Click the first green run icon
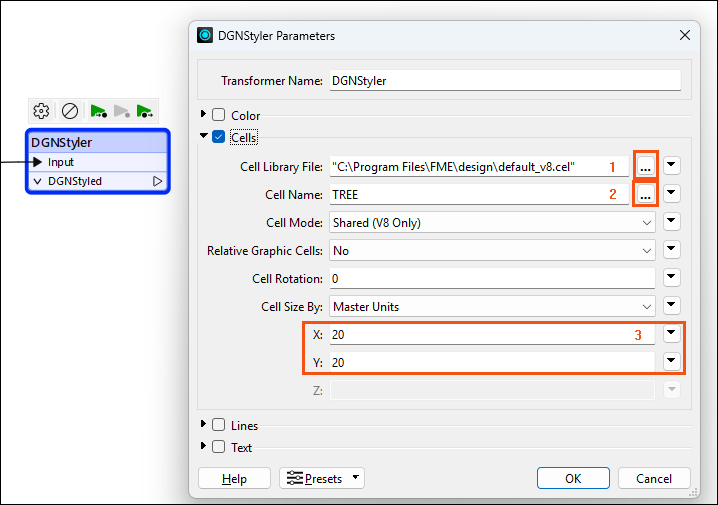The image size is (718, 505). pyautogui.click(x=98, y=111)
